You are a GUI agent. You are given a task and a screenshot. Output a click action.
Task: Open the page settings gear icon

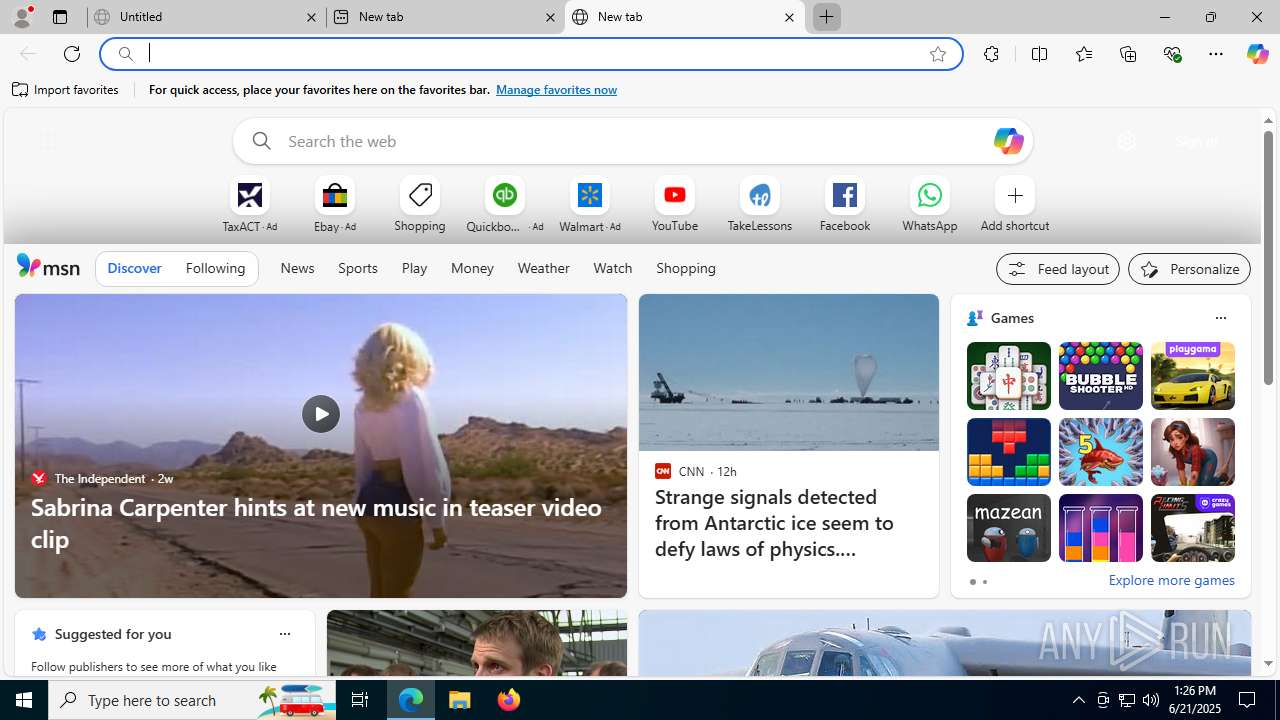pyautogui.click(x=1126, y=141)
